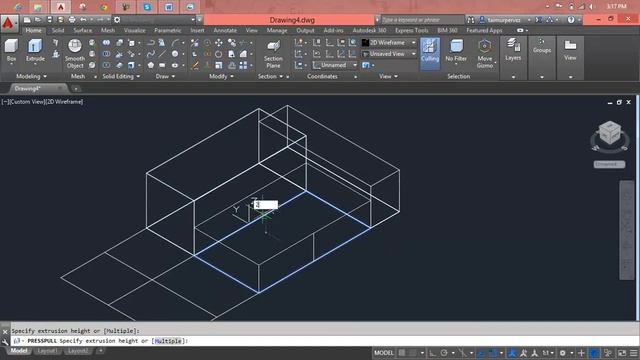
Task: Toggle the Culling selection button
Action: pyautogui.click(x=430, y=53)
